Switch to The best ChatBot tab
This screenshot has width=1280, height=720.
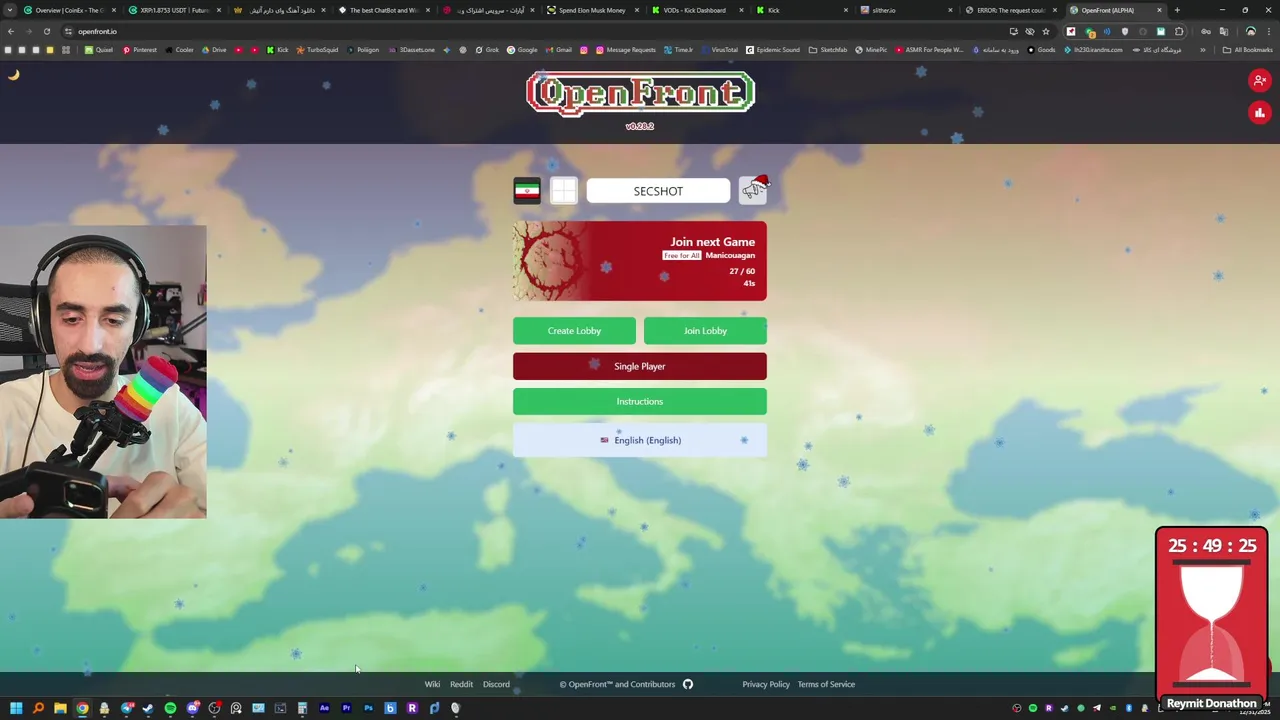385,10
